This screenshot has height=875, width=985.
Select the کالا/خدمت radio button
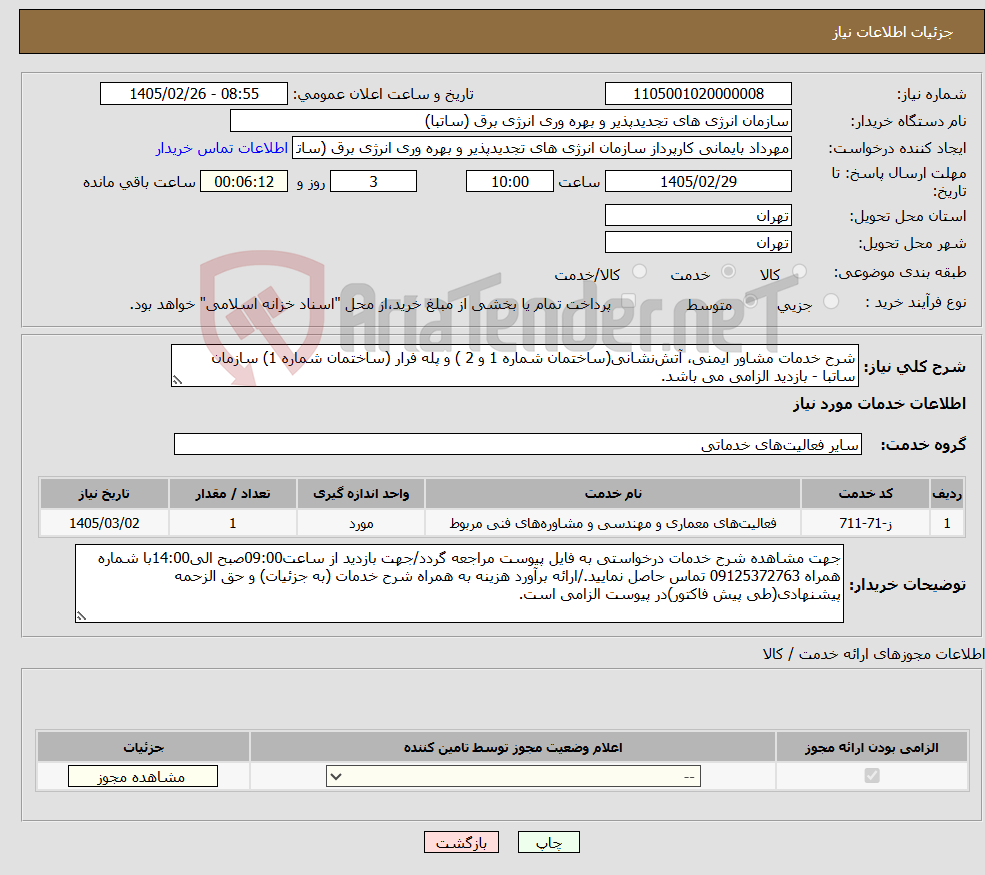pos(639,271)
